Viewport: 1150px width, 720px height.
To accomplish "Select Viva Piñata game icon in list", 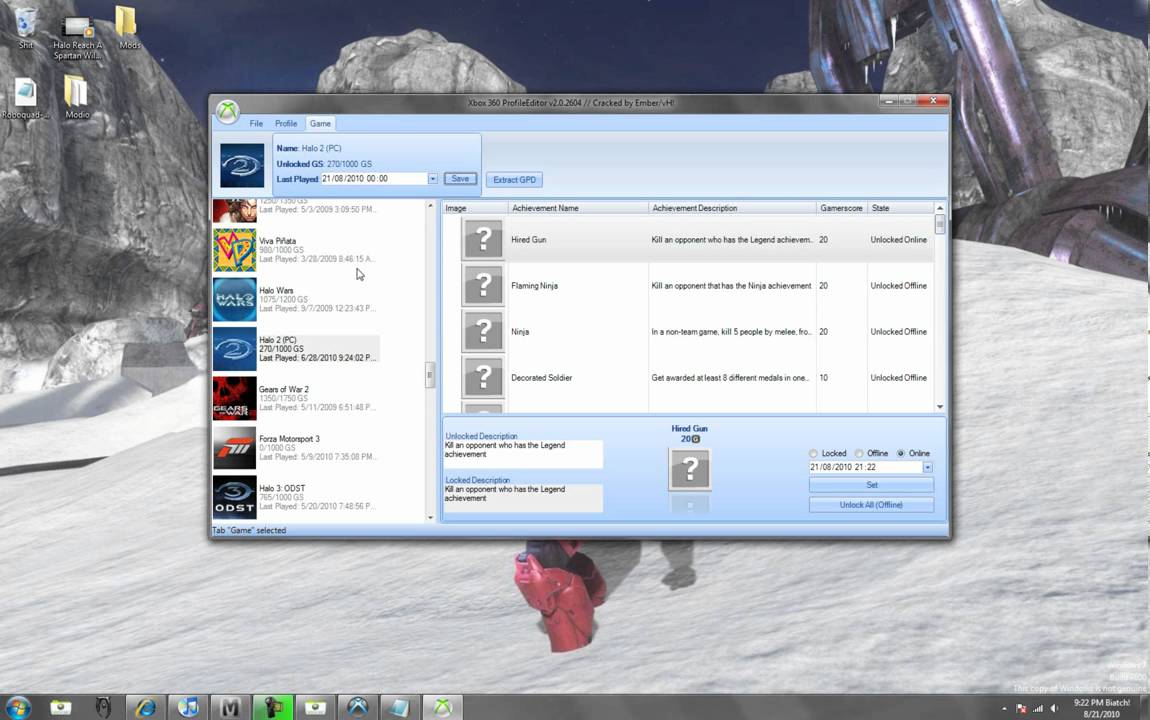I will coord(235,250).
